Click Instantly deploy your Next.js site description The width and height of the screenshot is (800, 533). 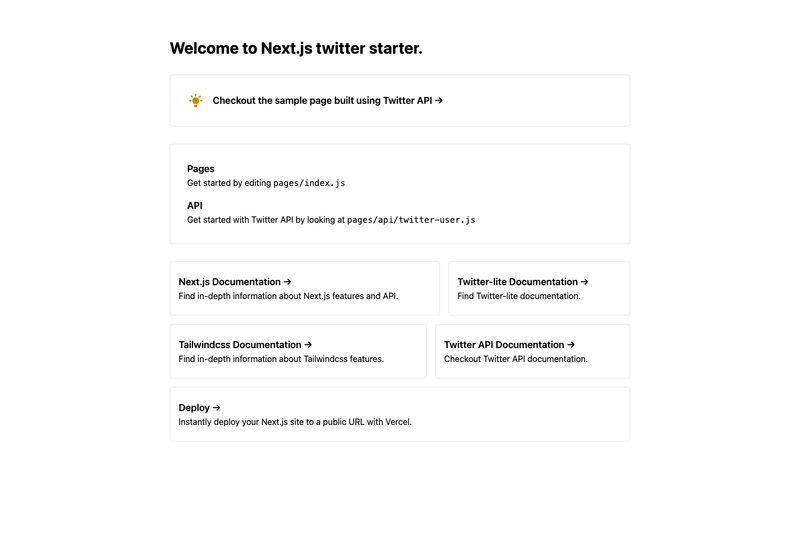295,422
